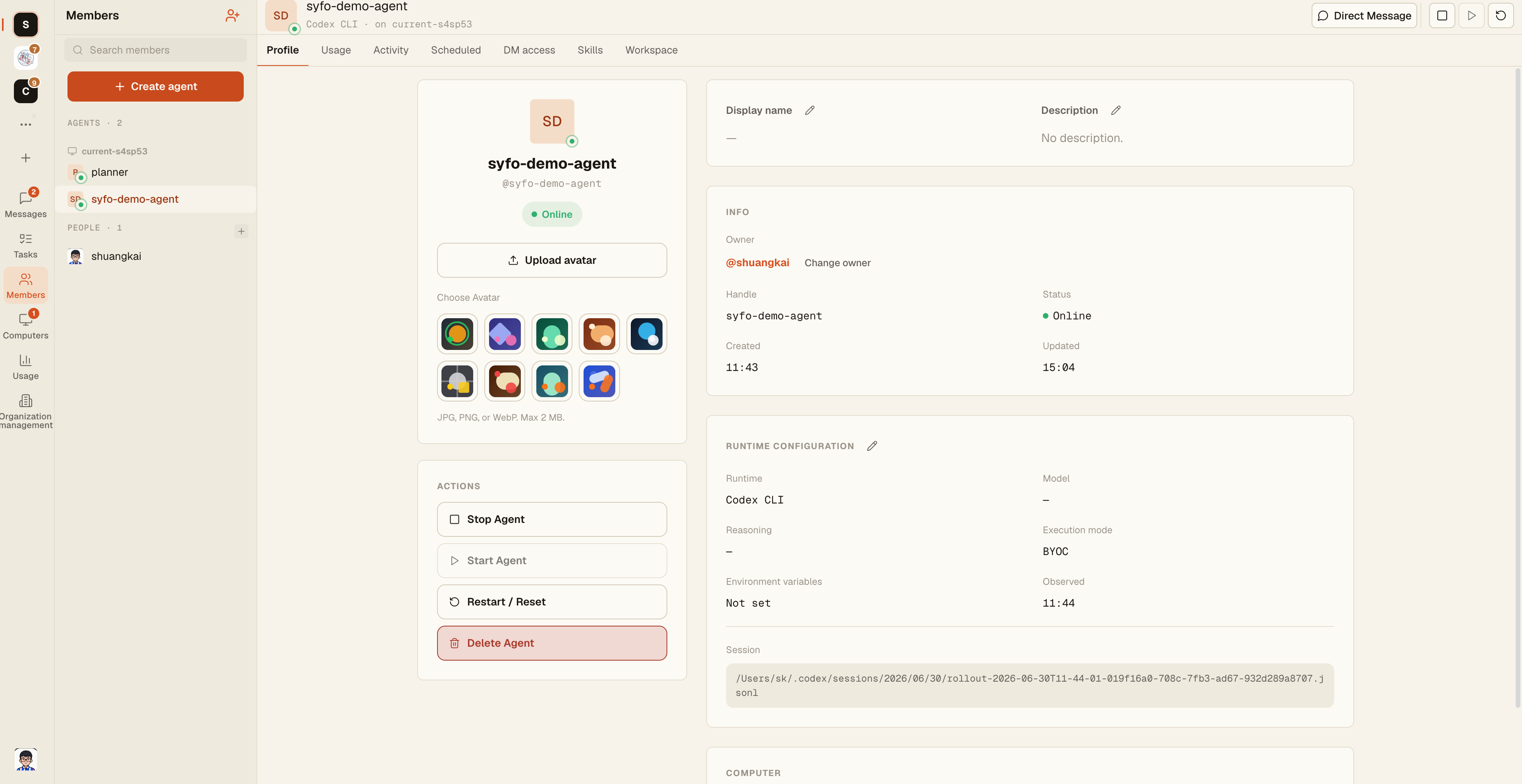Choose the brown orange avatar
The height and width of the screenshot is (784, 1522).
pyautogui.click(x=599, y=334)
